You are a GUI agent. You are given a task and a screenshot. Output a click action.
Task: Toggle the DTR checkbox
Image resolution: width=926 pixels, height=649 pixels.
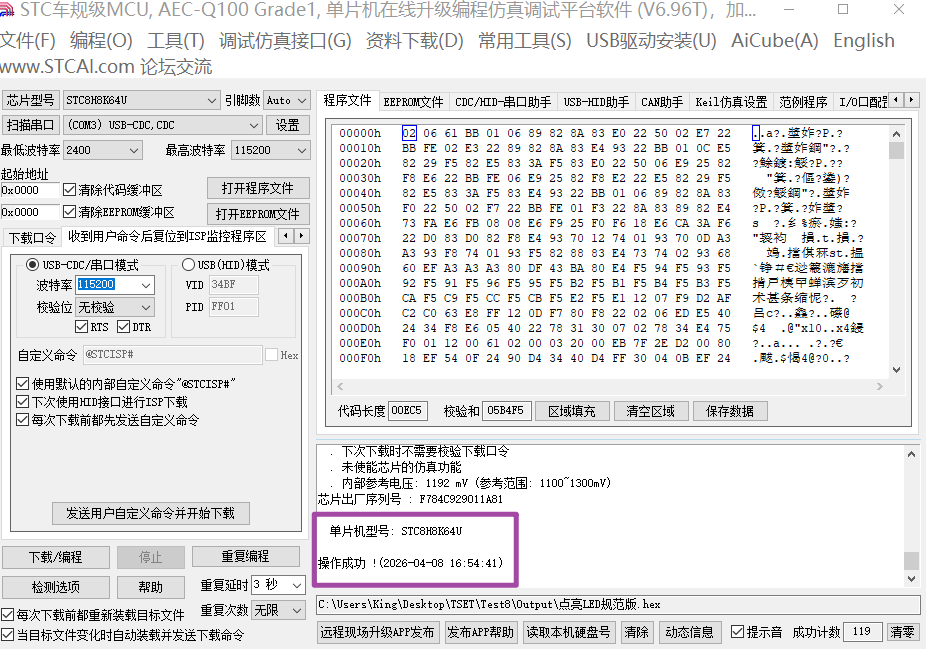click(123, 327)
